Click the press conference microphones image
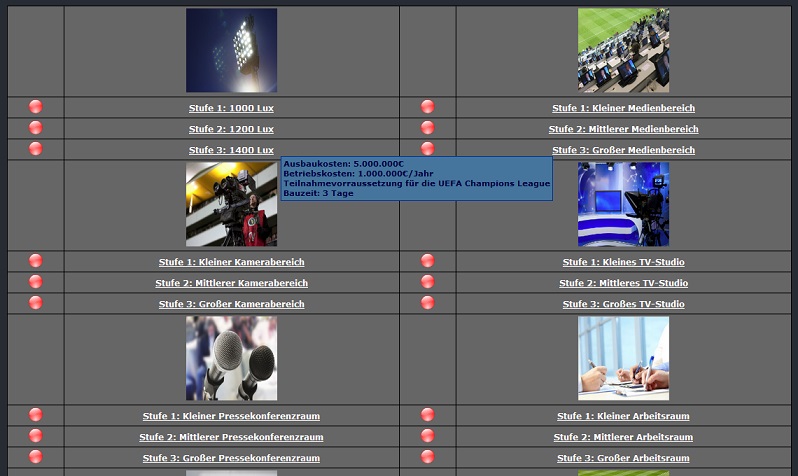This screenshot has width=798, height=476. click(231, 358)
